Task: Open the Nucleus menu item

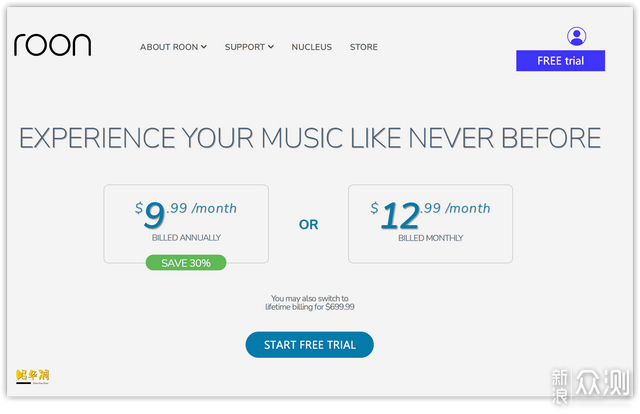Action: 312,47
